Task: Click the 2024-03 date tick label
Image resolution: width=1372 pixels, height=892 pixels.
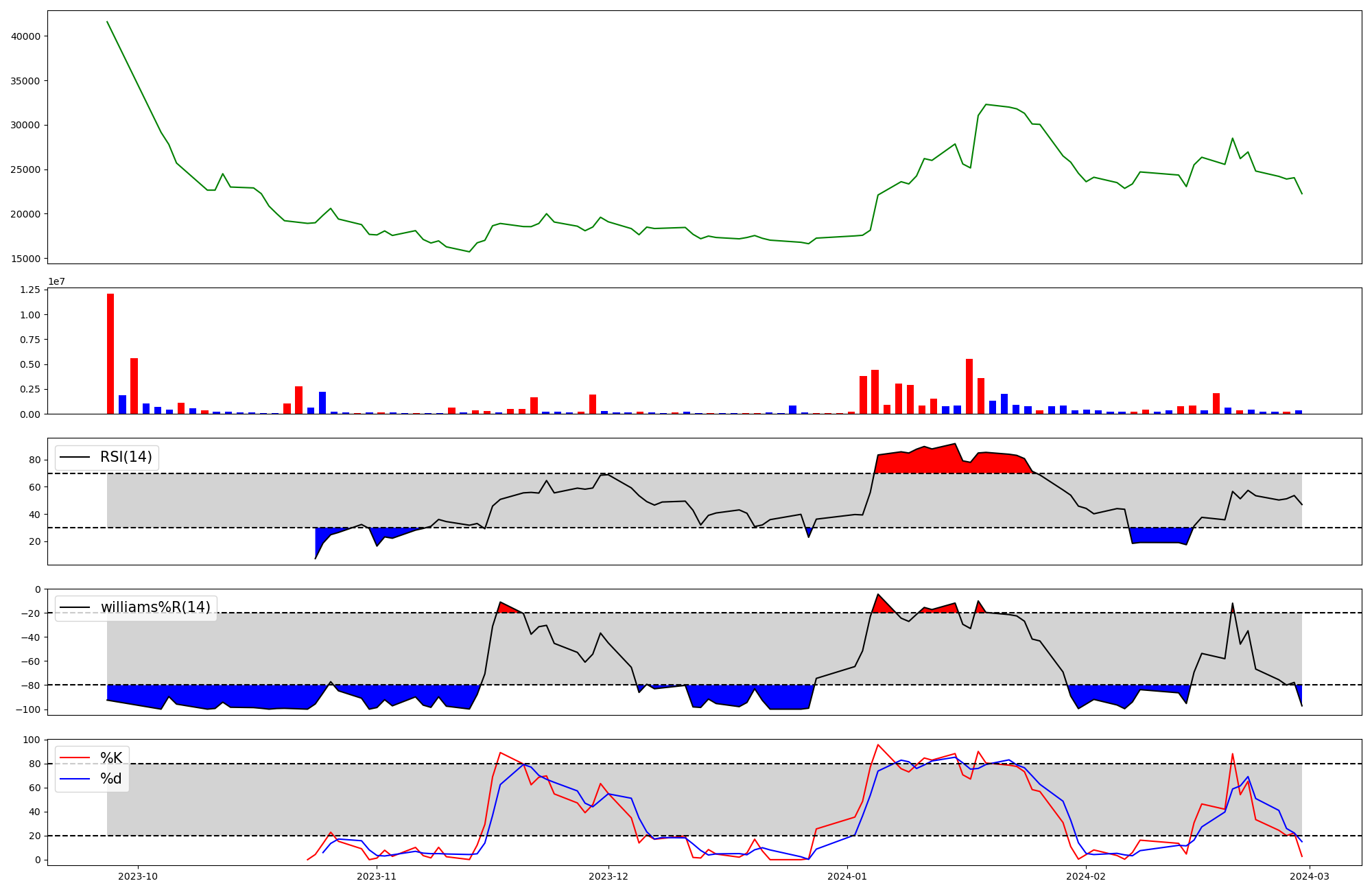Action: click(x=1310, y=876)
